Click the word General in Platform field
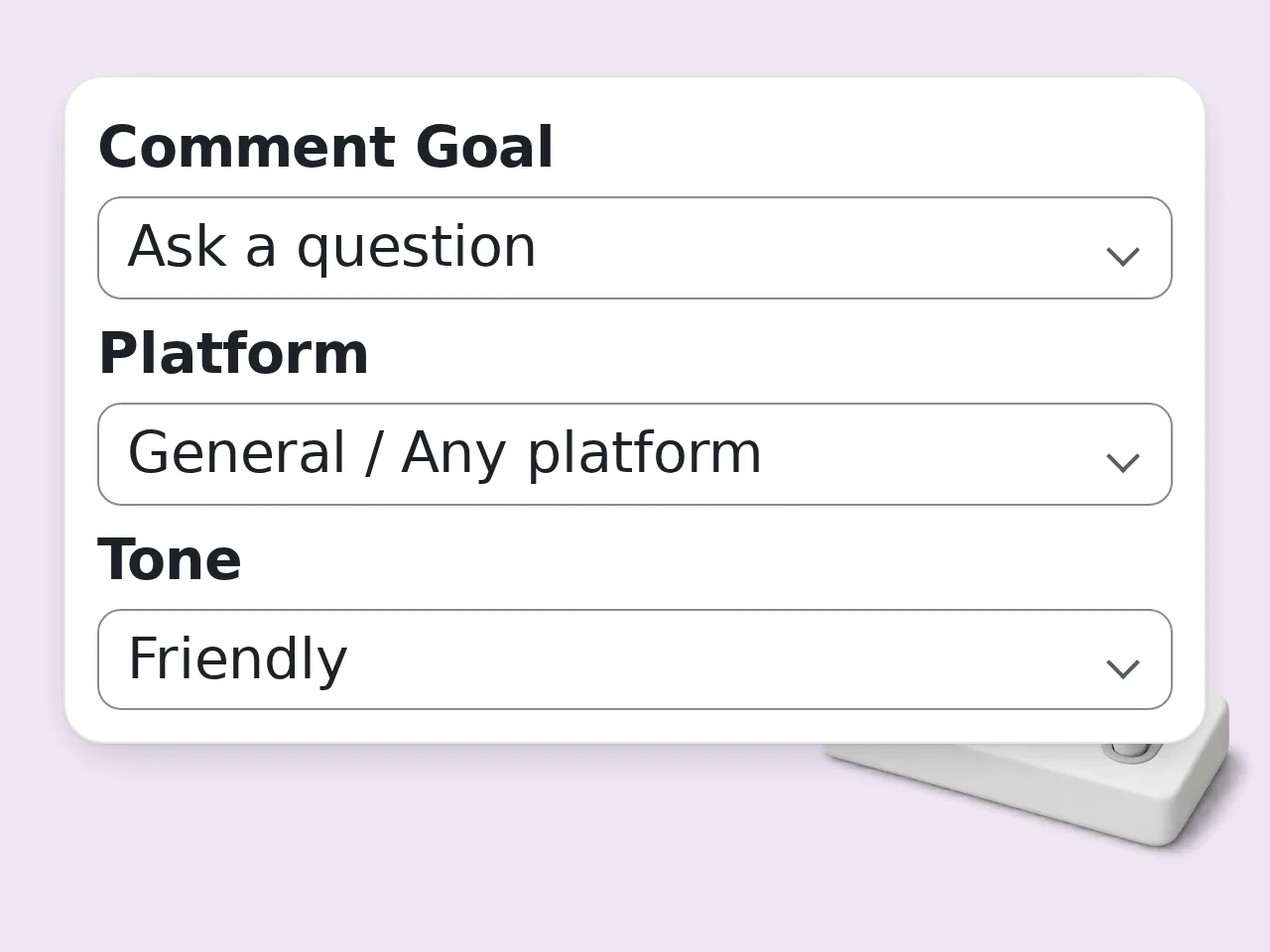Viewport: 1270px width, 952px height. coord(237,453)
